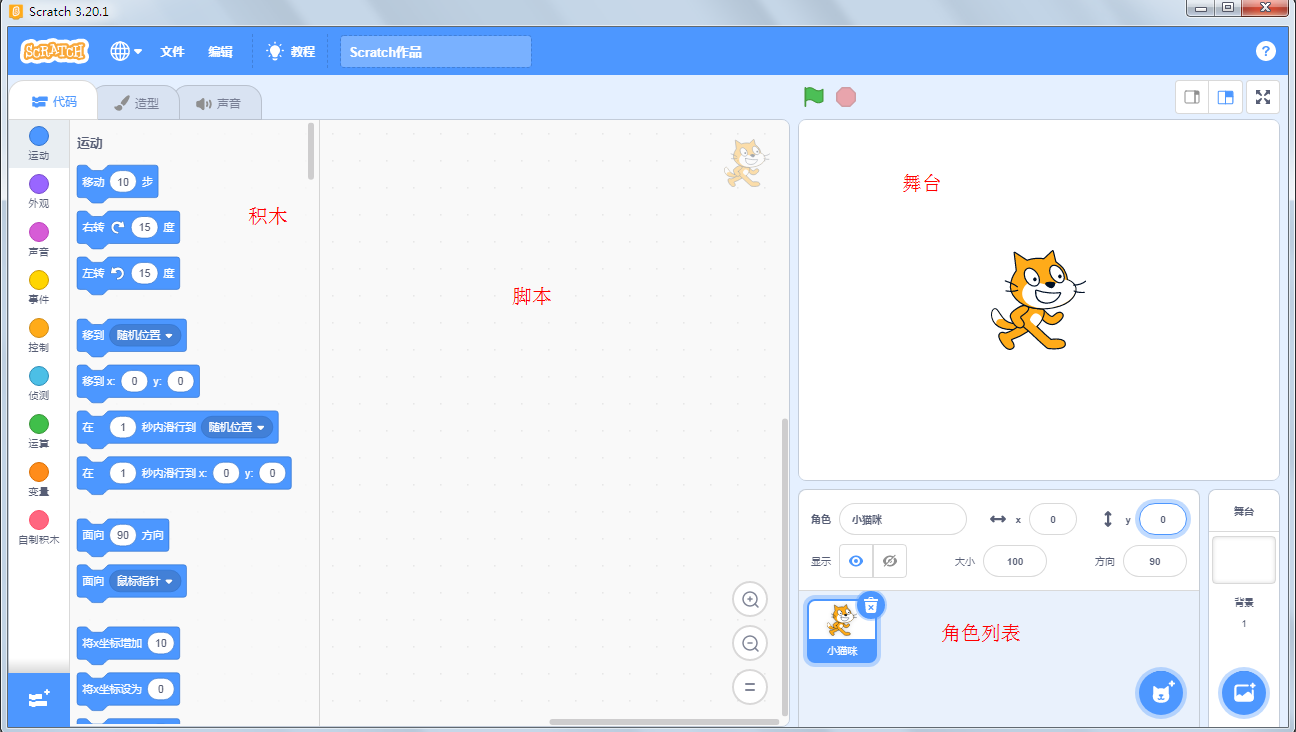This screenshot has width=1296, height=732.
Task: Zoom in on the script workspace
Action: 750,600
